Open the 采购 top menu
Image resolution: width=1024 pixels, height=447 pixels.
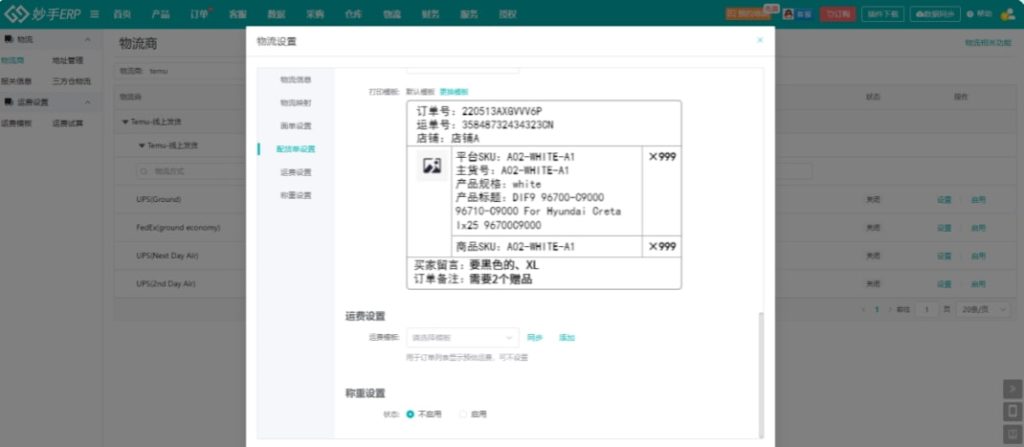coord(315,14)
